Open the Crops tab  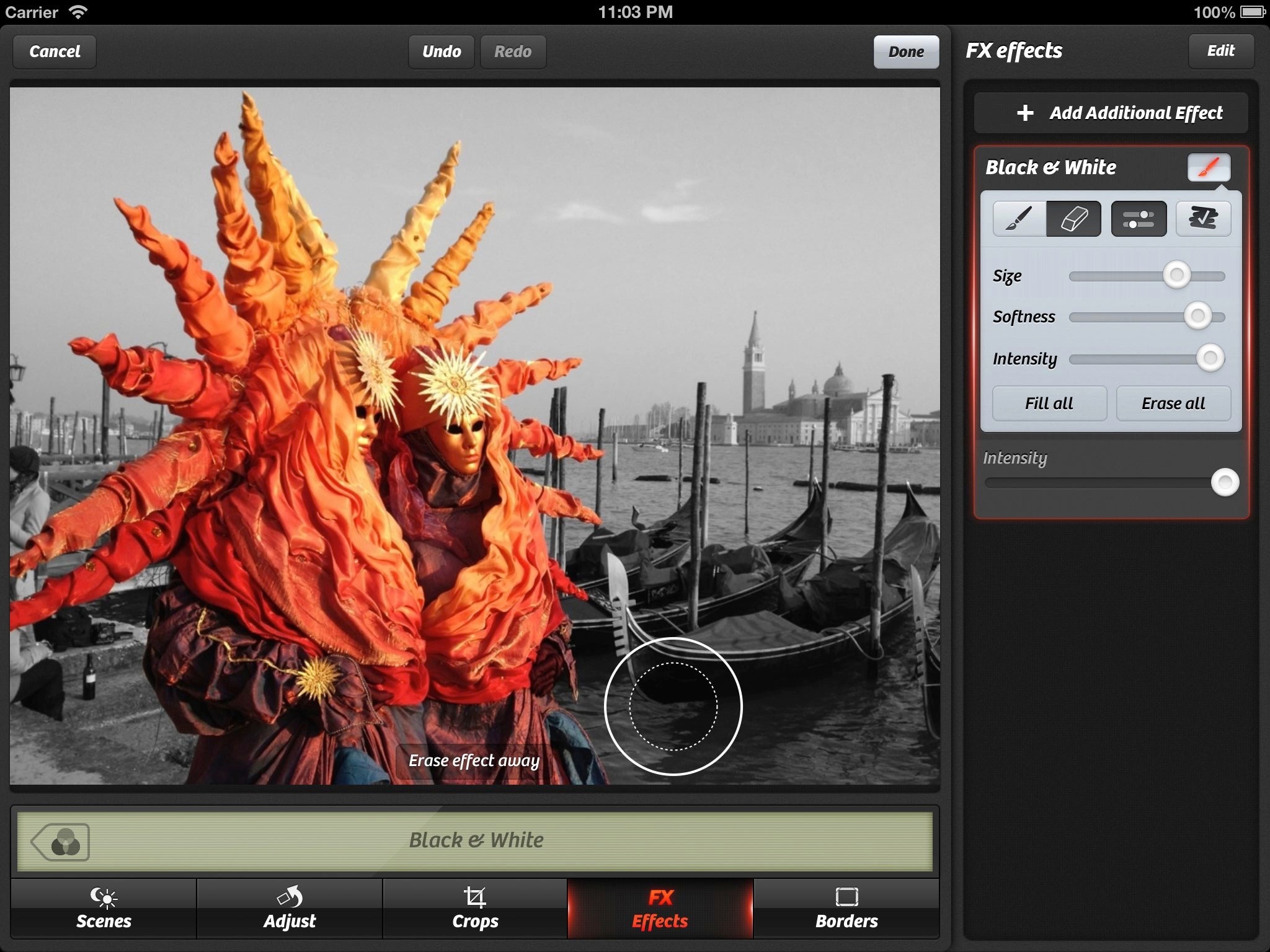pyautogui.click(x=475, y=909)
